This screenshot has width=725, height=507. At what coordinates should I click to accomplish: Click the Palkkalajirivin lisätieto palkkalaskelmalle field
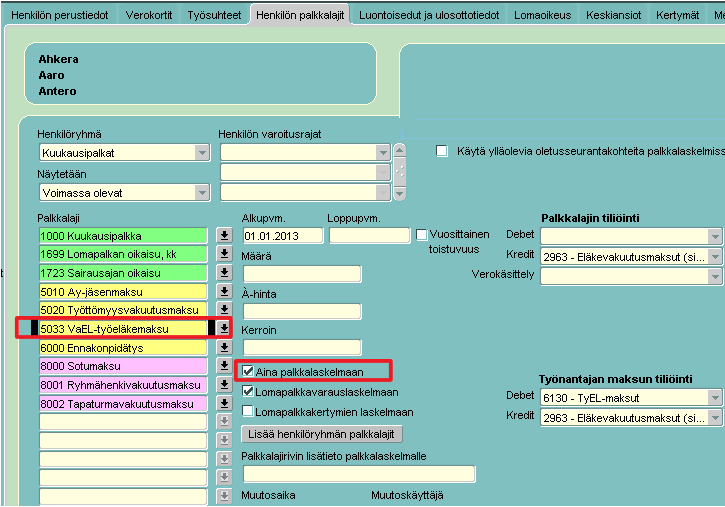(x=359, y=474)
